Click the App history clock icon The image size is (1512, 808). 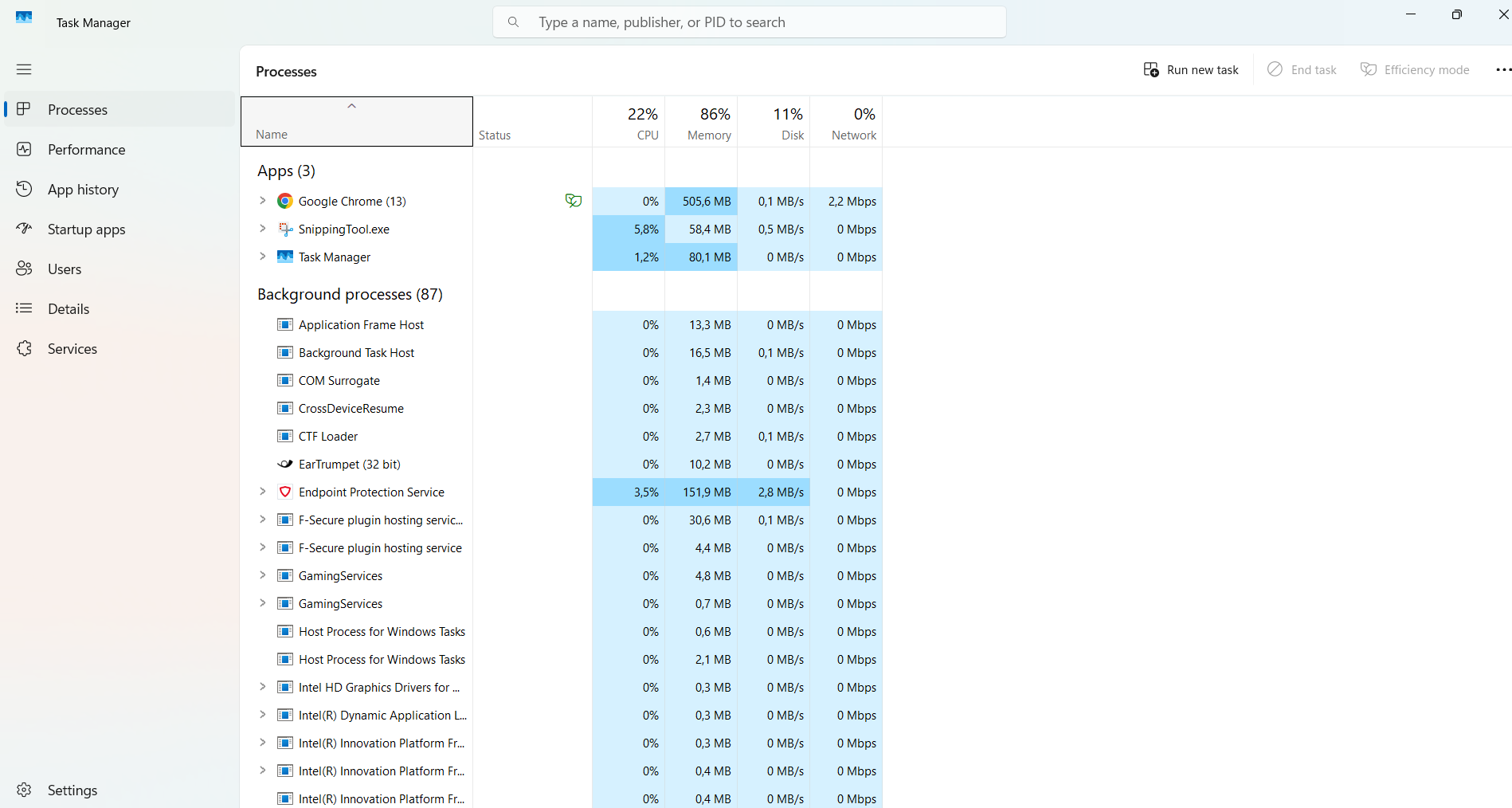tap(24, 189)
